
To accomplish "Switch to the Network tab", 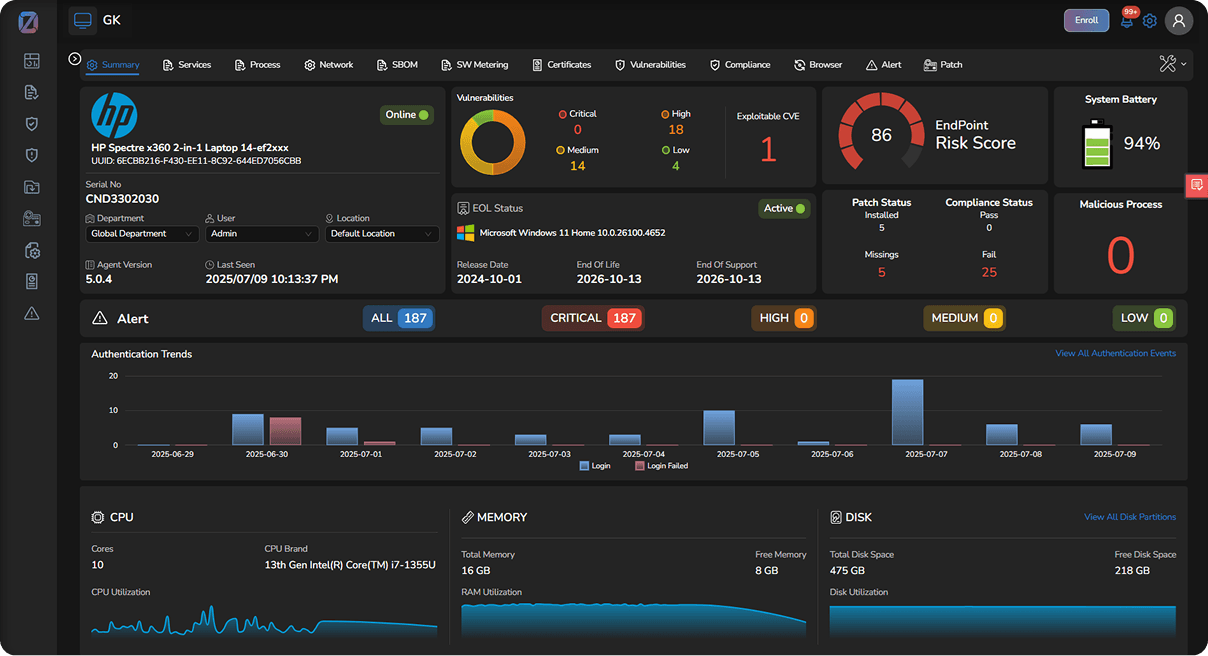I will pyautogui.click(x=329, y=65).
